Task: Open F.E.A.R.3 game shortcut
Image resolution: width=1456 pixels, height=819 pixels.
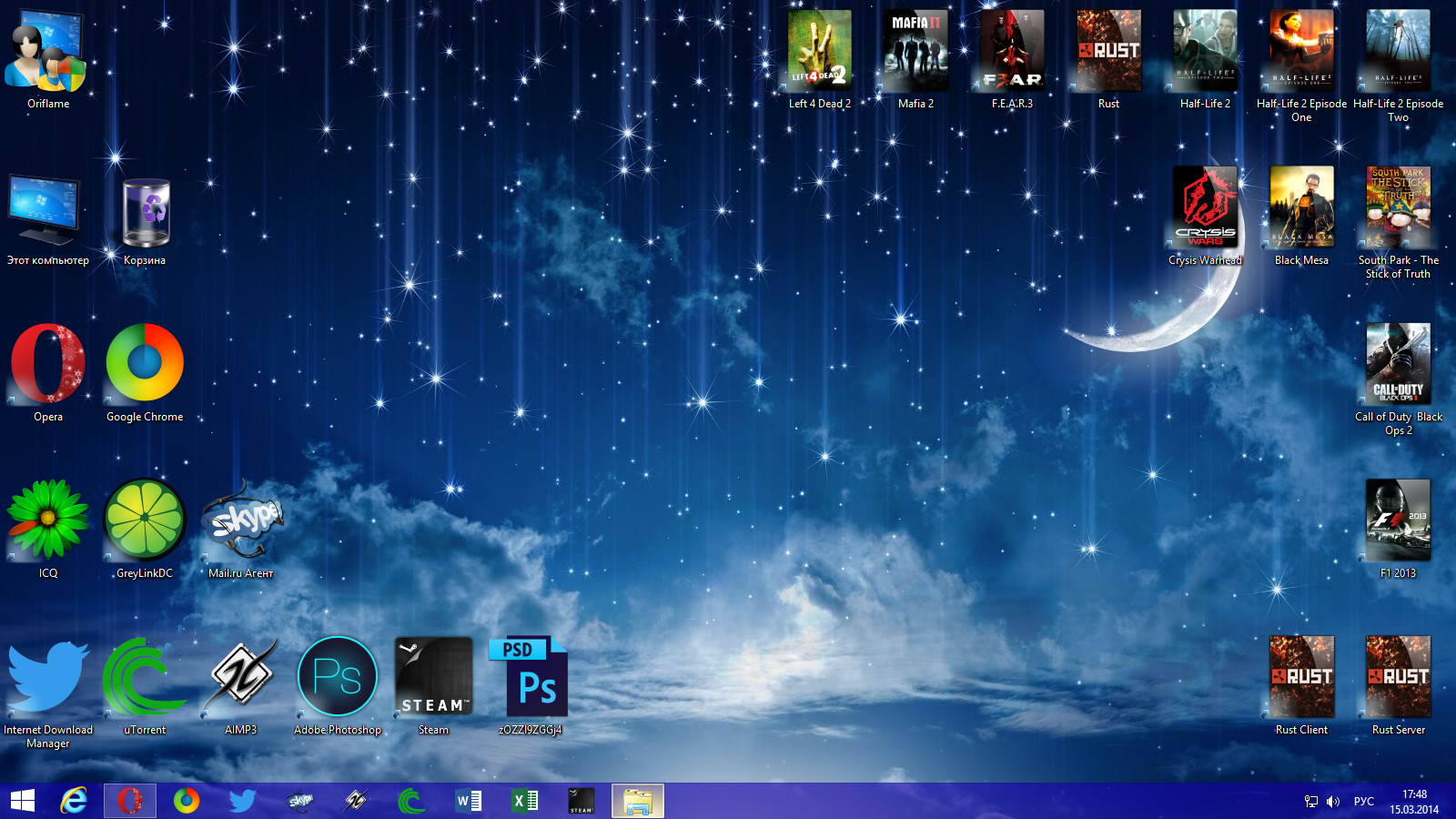Action: 1013,61
